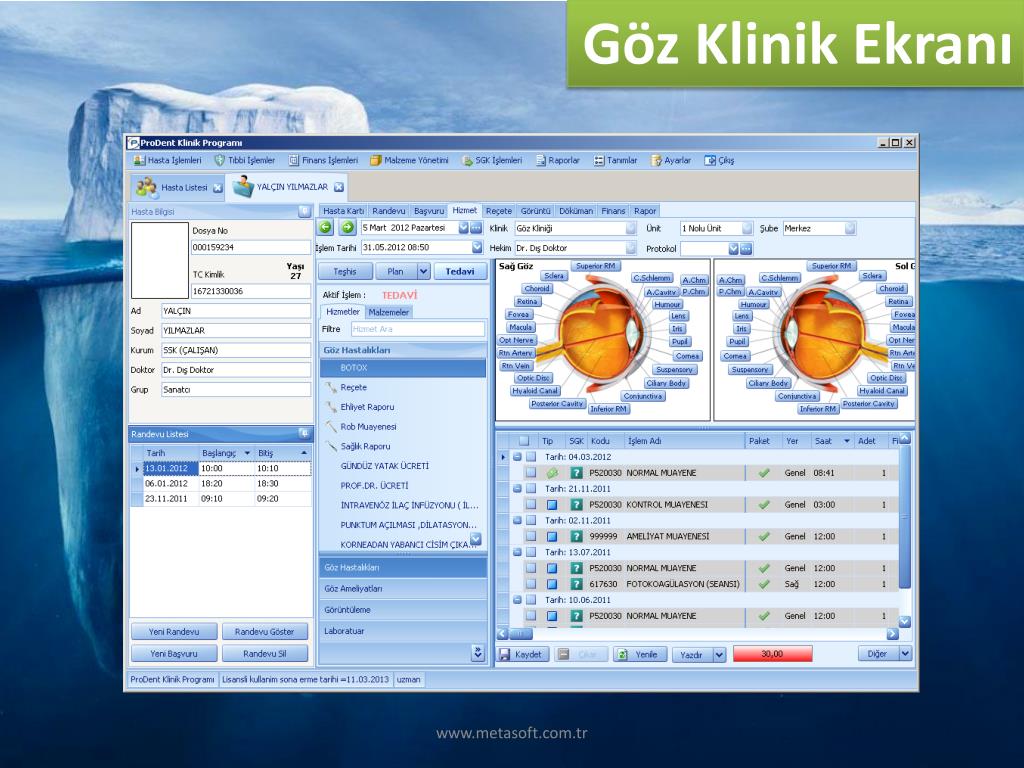Switch to the Randevu tab
1024x768 pixels.
click(389, 211)
